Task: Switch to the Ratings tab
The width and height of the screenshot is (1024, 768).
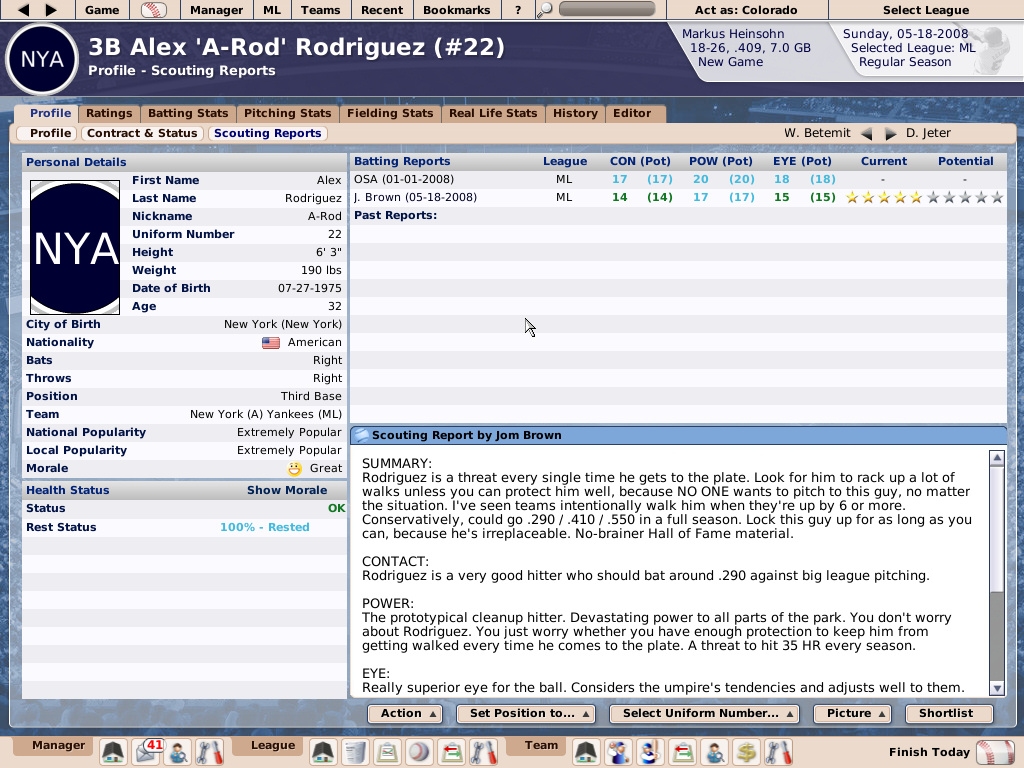Action: pyautogui.click(x=109, y=113)
